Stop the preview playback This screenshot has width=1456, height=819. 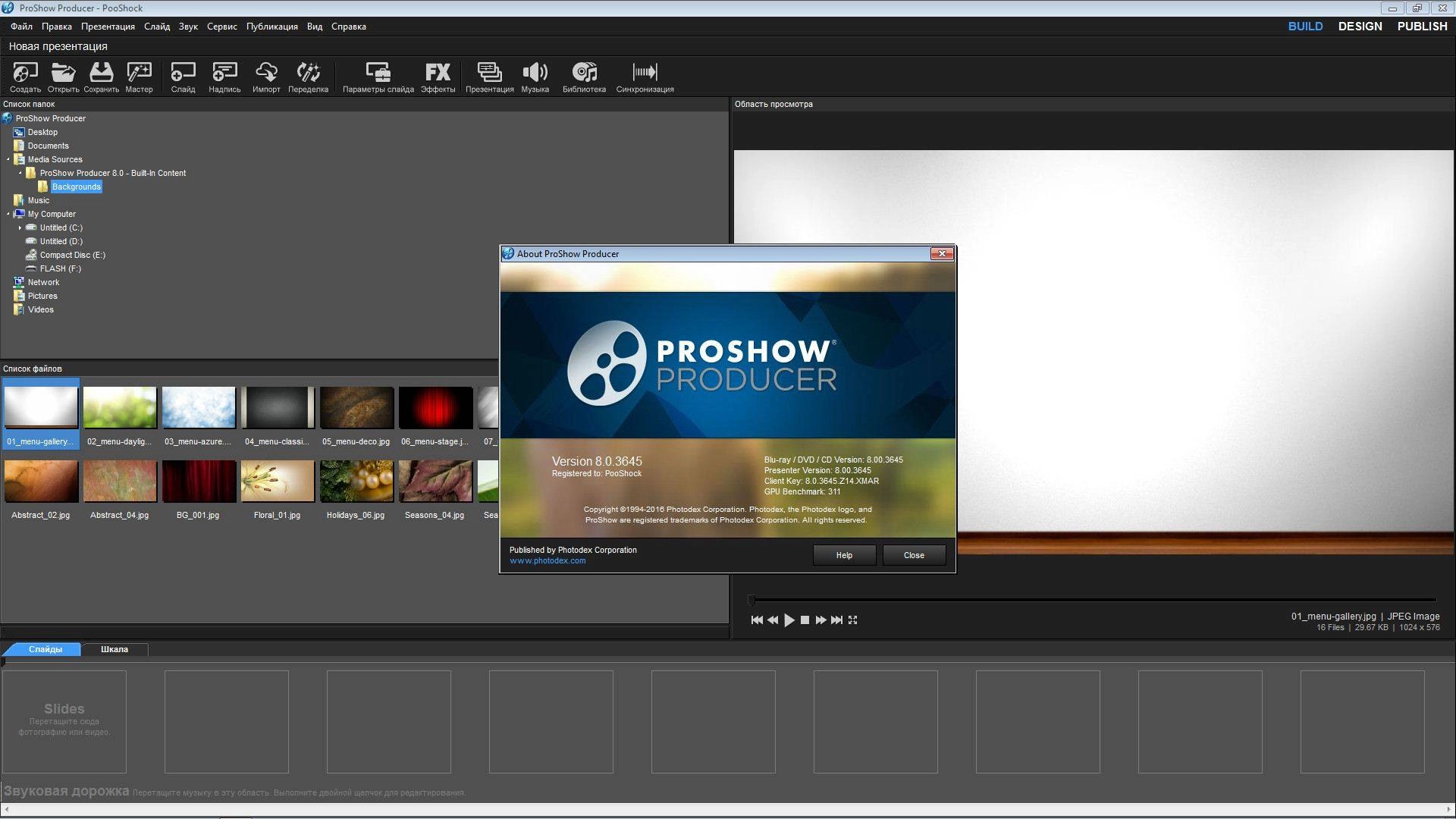point(805,620)
